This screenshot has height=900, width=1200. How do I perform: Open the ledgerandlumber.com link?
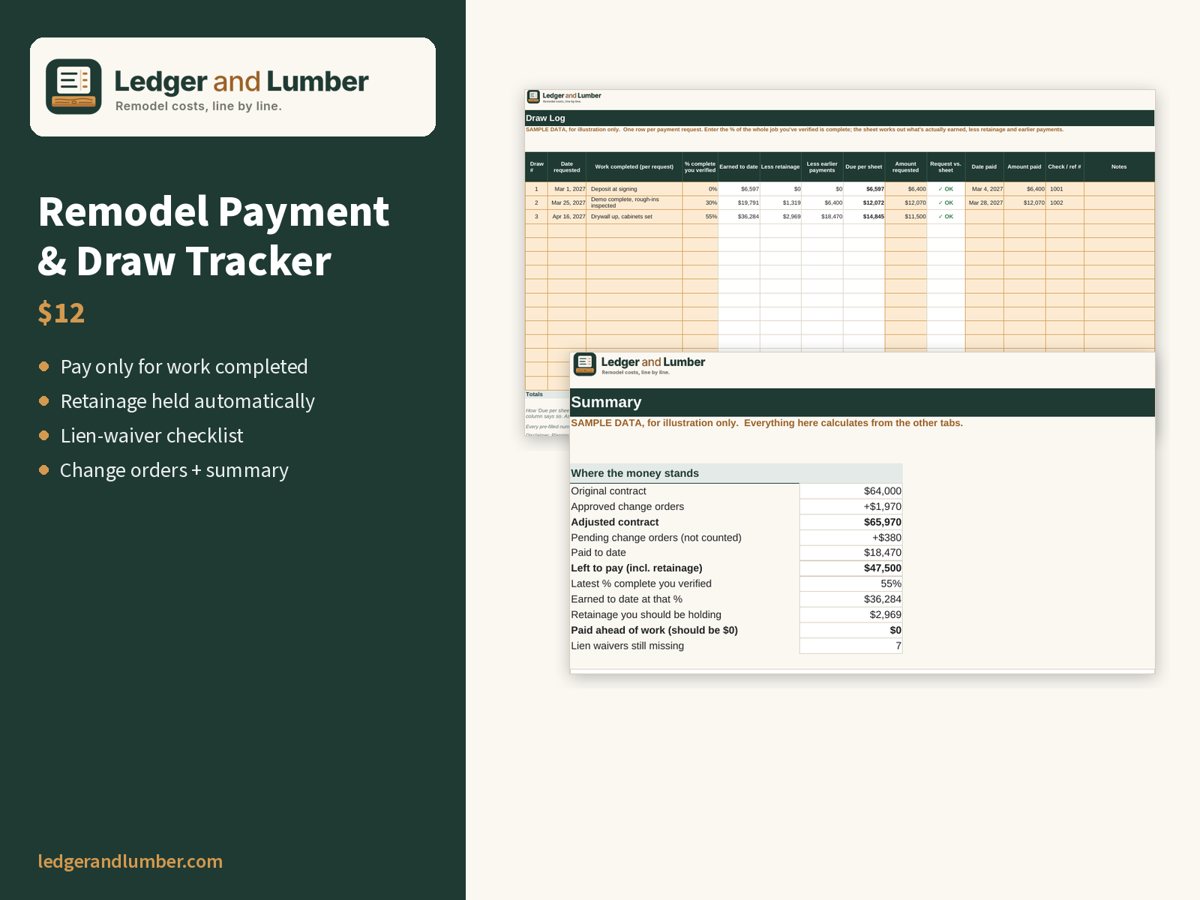tap(130, 861)
